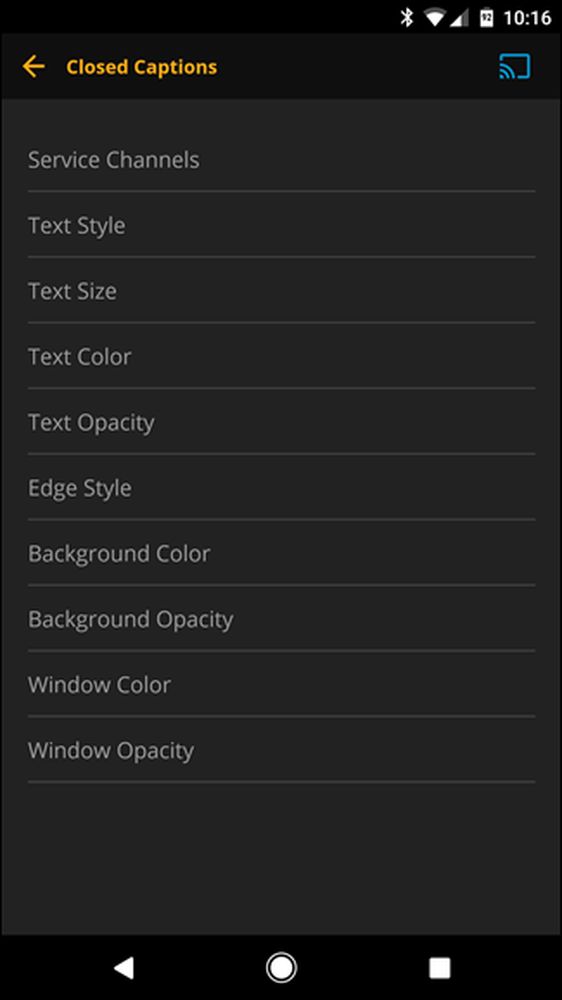Open Window Color setting
Viewport: 562px width, 1000px height.
click(x=281, y=684)
